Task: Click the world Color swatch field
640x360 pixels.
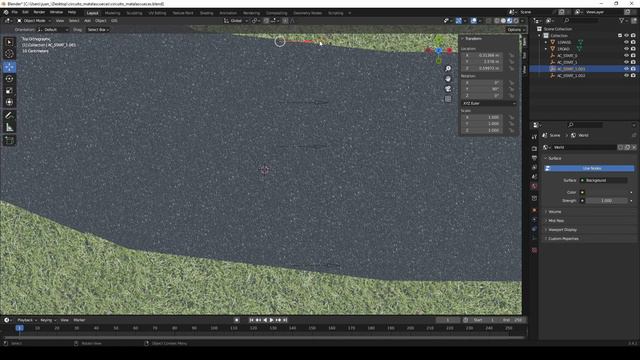Action: point(607,192)
